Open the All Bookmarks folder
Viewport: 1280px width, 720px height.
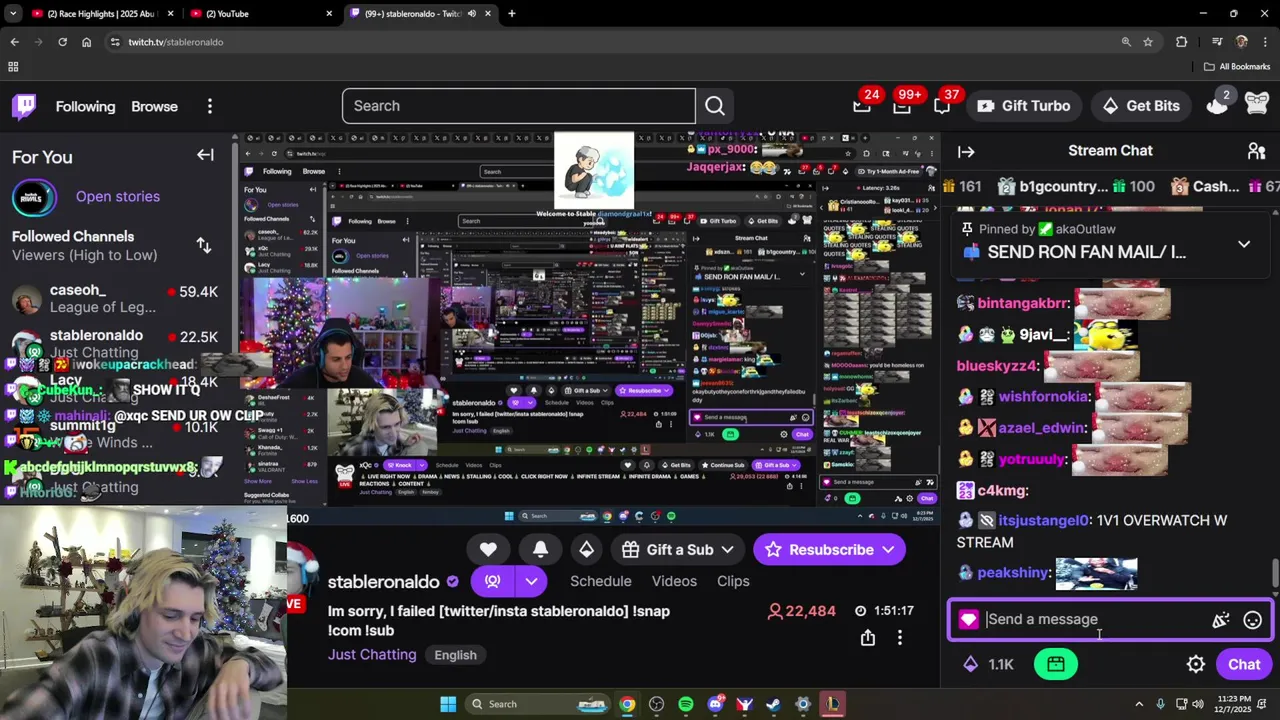click(1237, 67)
